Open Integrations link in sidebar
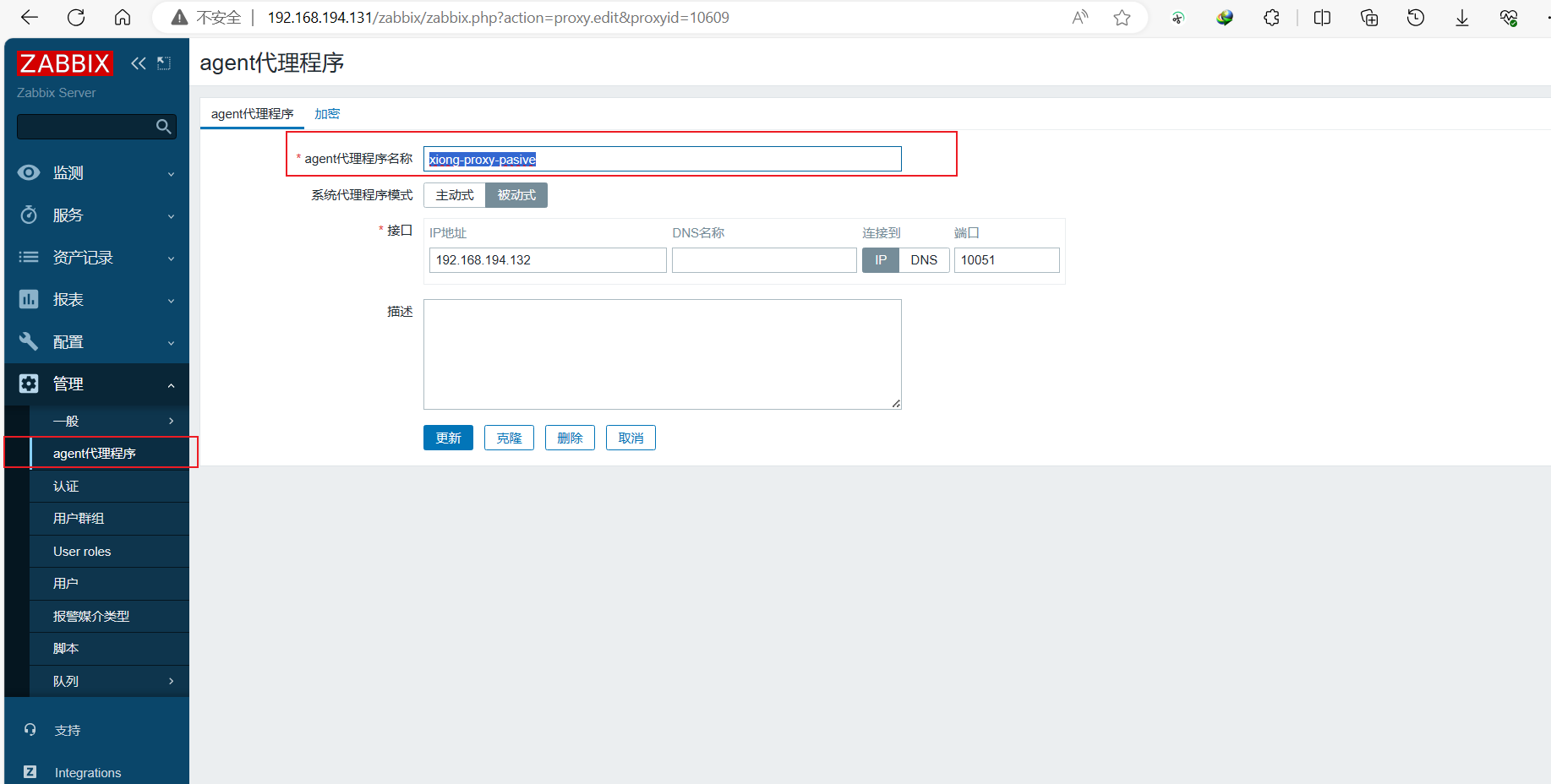 coord(88,773)
